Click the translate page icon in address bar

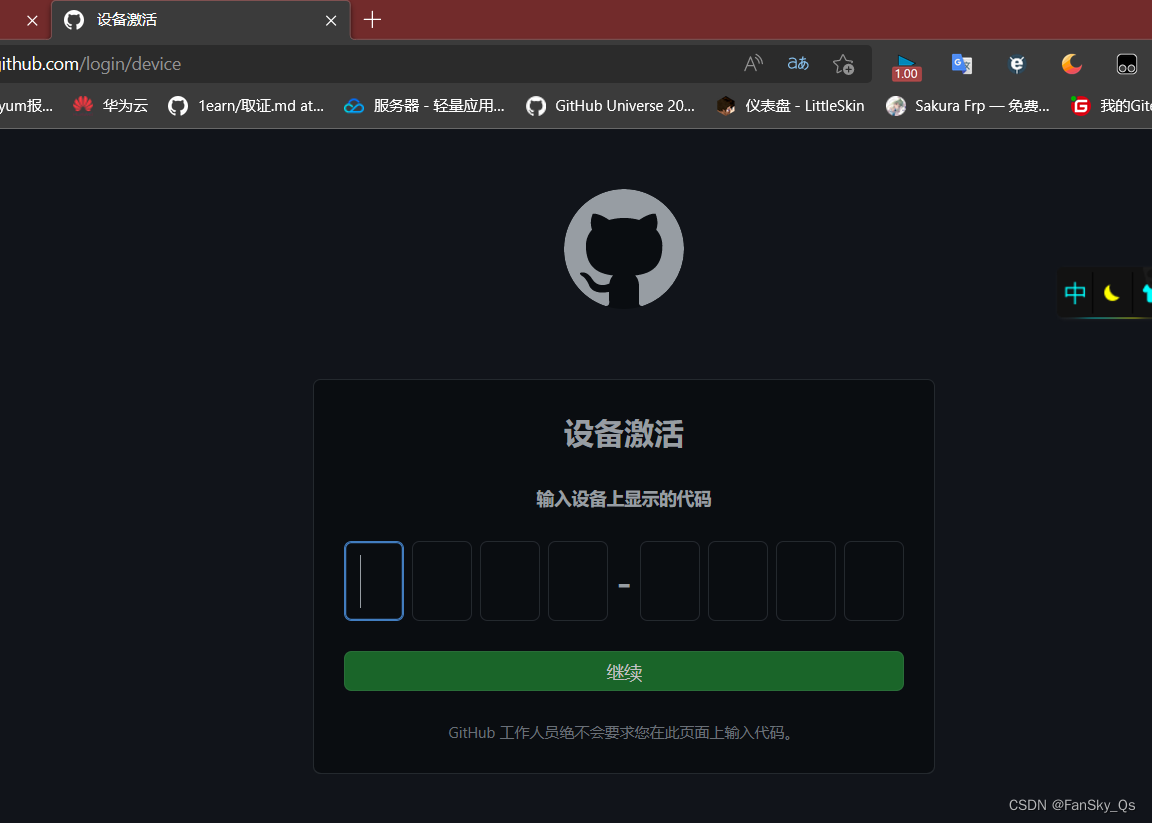[x=798, y=64]
